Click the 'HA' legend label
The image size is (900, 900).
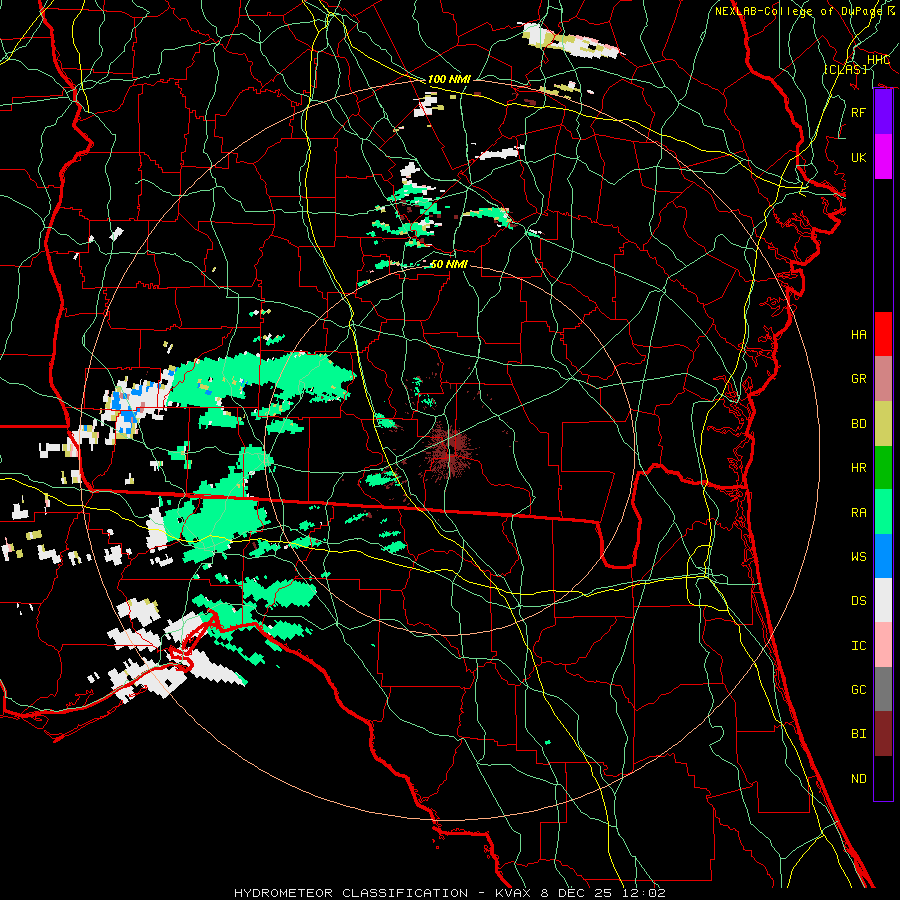(x=859, y=335)
